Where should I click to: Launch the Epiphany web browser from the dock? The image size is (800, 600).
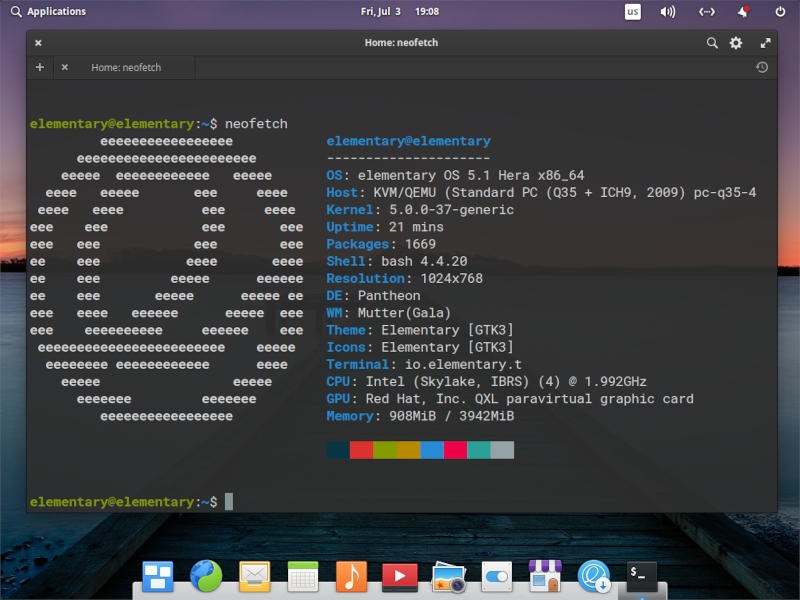click(206, 577)
